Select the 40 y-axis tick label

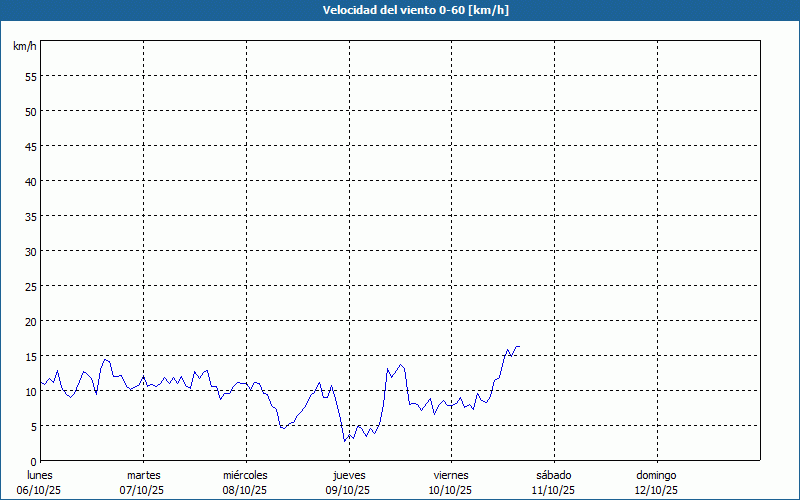tap(31, 181)
